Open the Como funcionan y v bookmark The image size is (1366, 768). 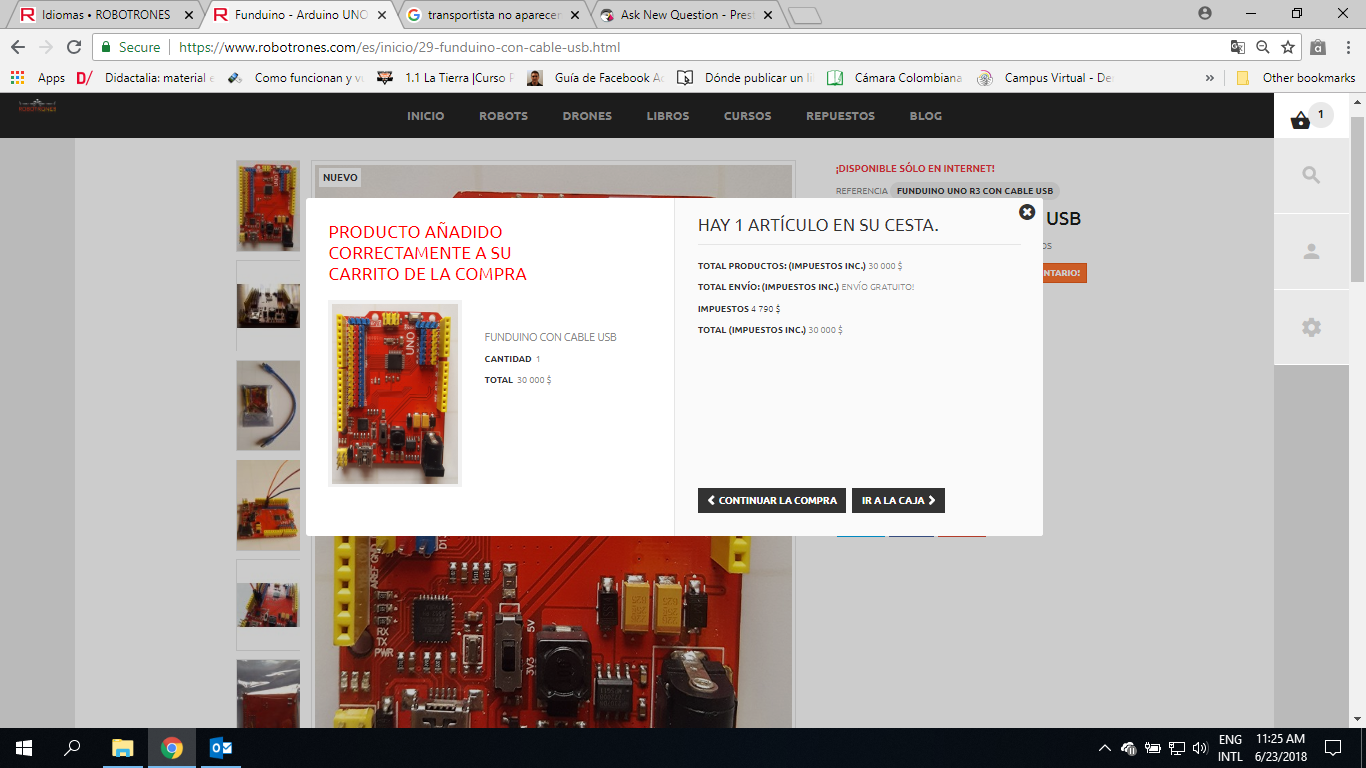(x=298, y=77)
